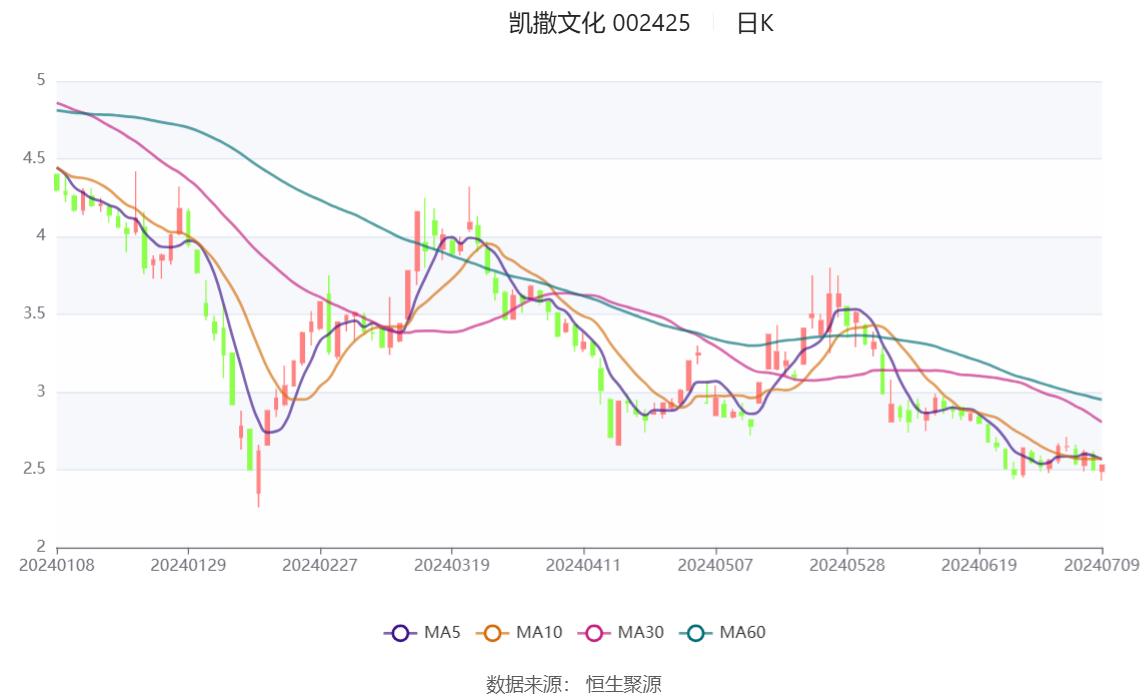Click the 日K label in title

[755, 23]
